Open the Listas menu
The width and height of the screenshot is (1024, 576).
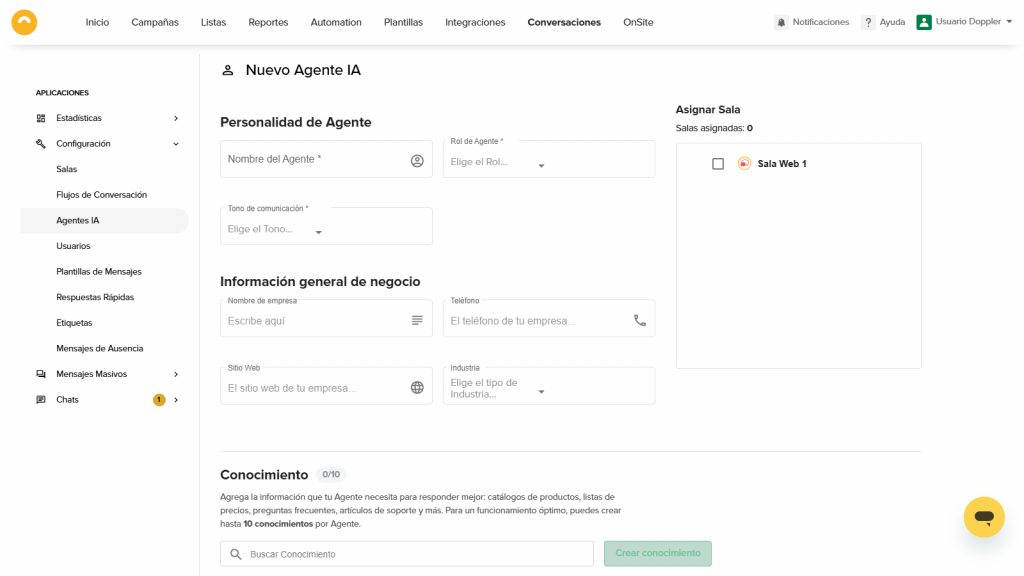click(214, 22)
